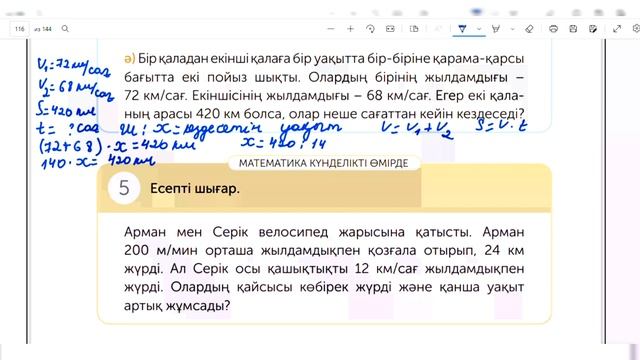This screenshot has height=360, width=640.
Task: Click the 'Серік' name in the first line
Action: [230, 232]
